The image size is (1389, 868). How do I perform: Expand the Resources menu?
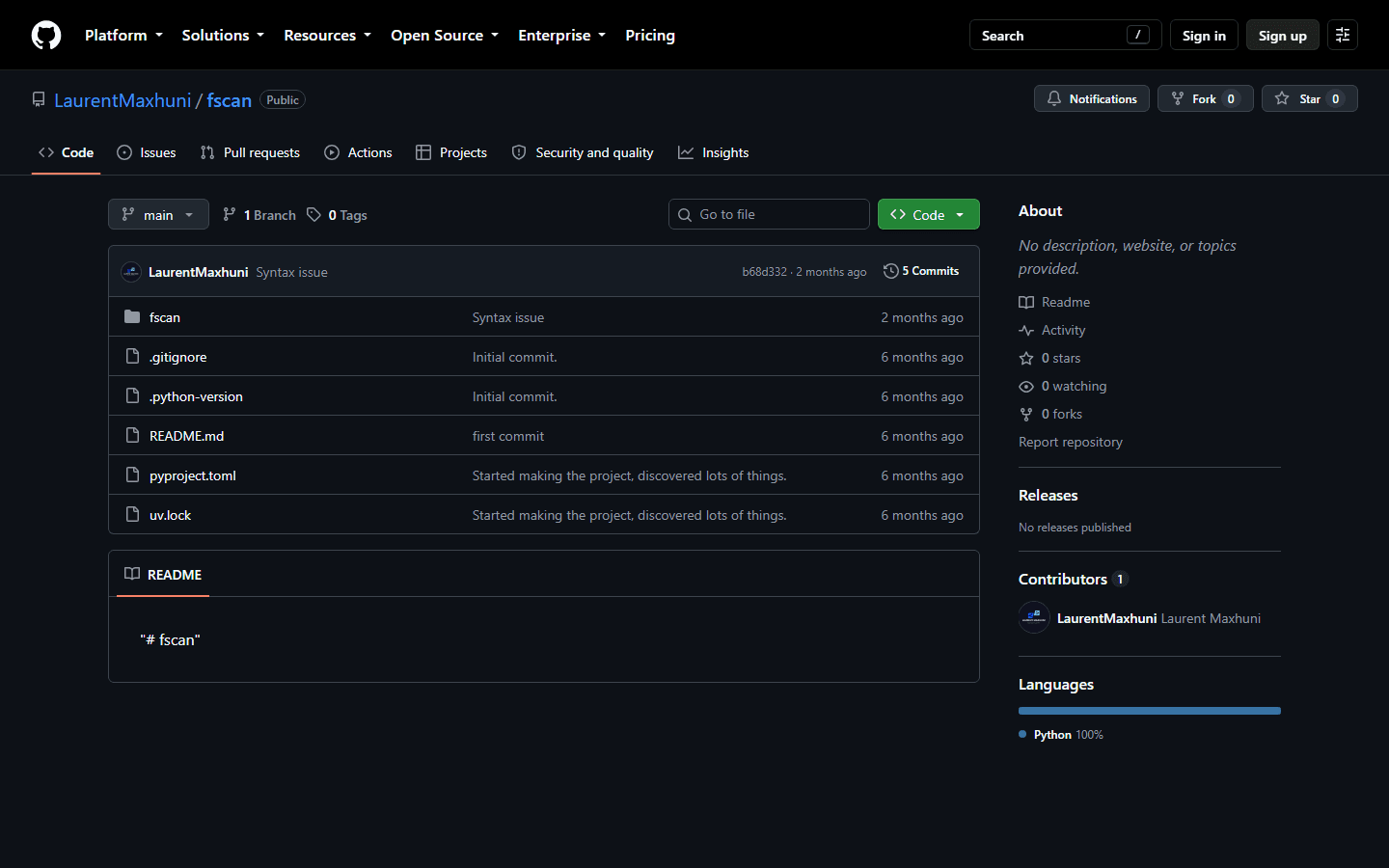327,35
